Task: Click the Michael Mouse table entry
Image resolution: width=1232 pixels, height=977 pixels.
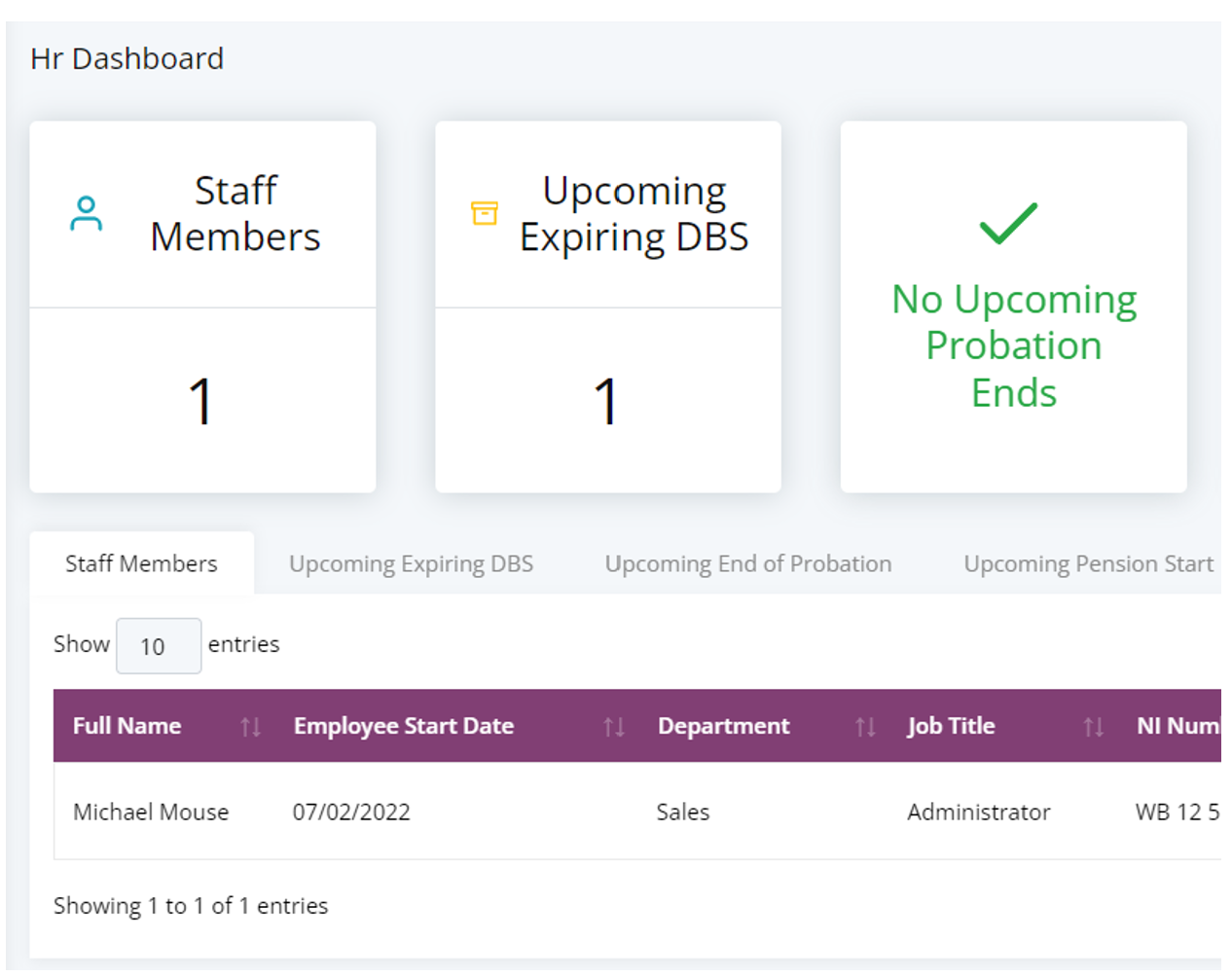Action: pyautogui.click(x=151, y=812)
